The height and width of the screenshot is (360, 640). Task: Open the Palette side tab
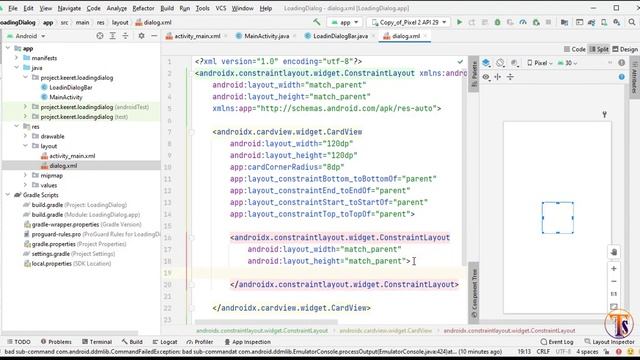(x=474, y=74)
